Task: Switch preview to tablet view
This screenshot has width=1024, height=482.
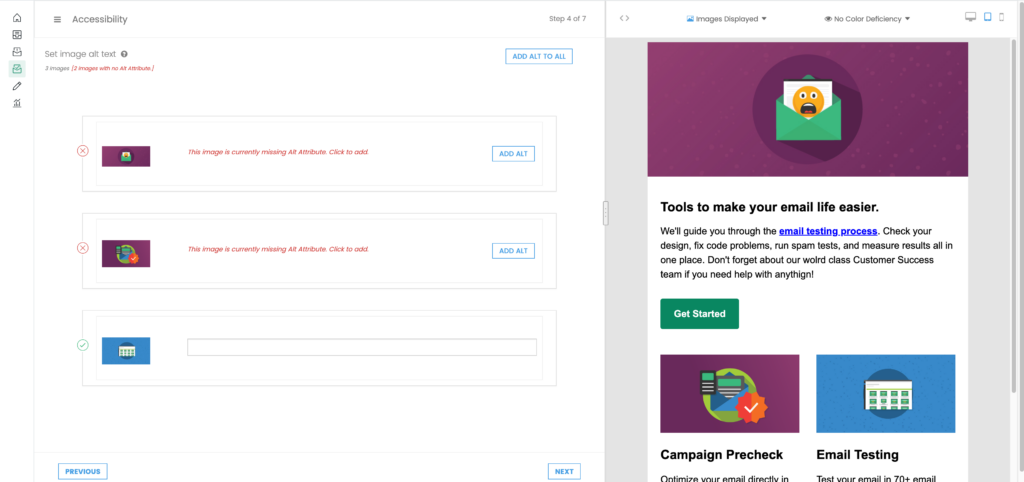Action: click(x=988, y=17)
